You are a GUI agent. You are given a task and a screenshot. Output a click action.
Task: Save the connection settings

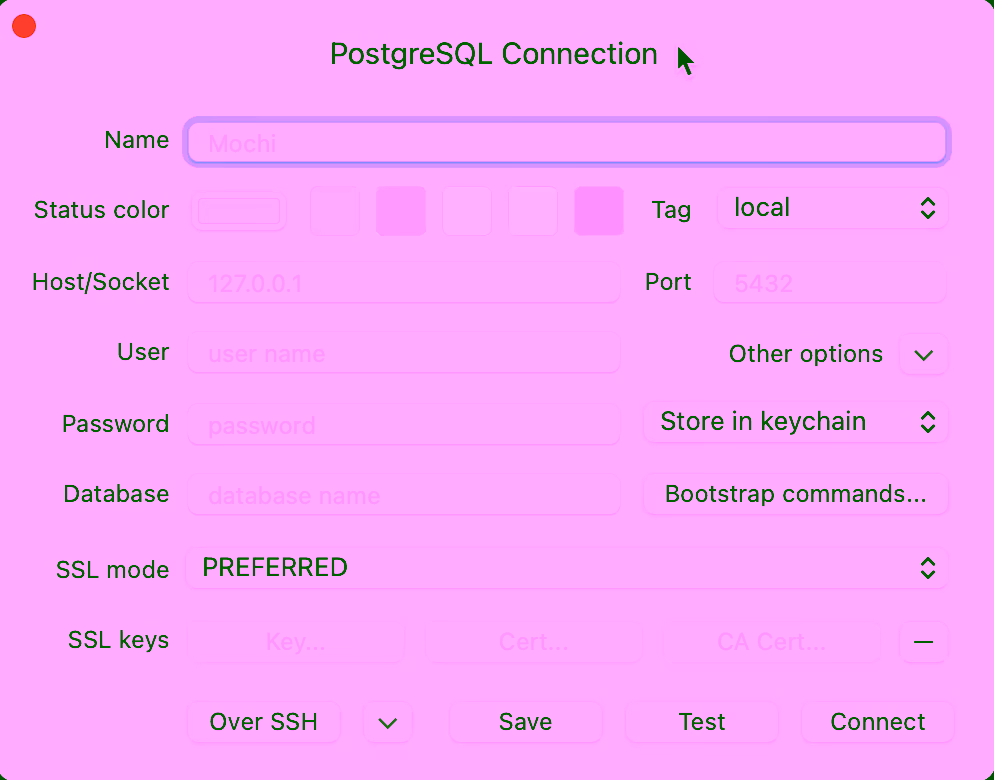pyautogui.click(x=525, y=722)
